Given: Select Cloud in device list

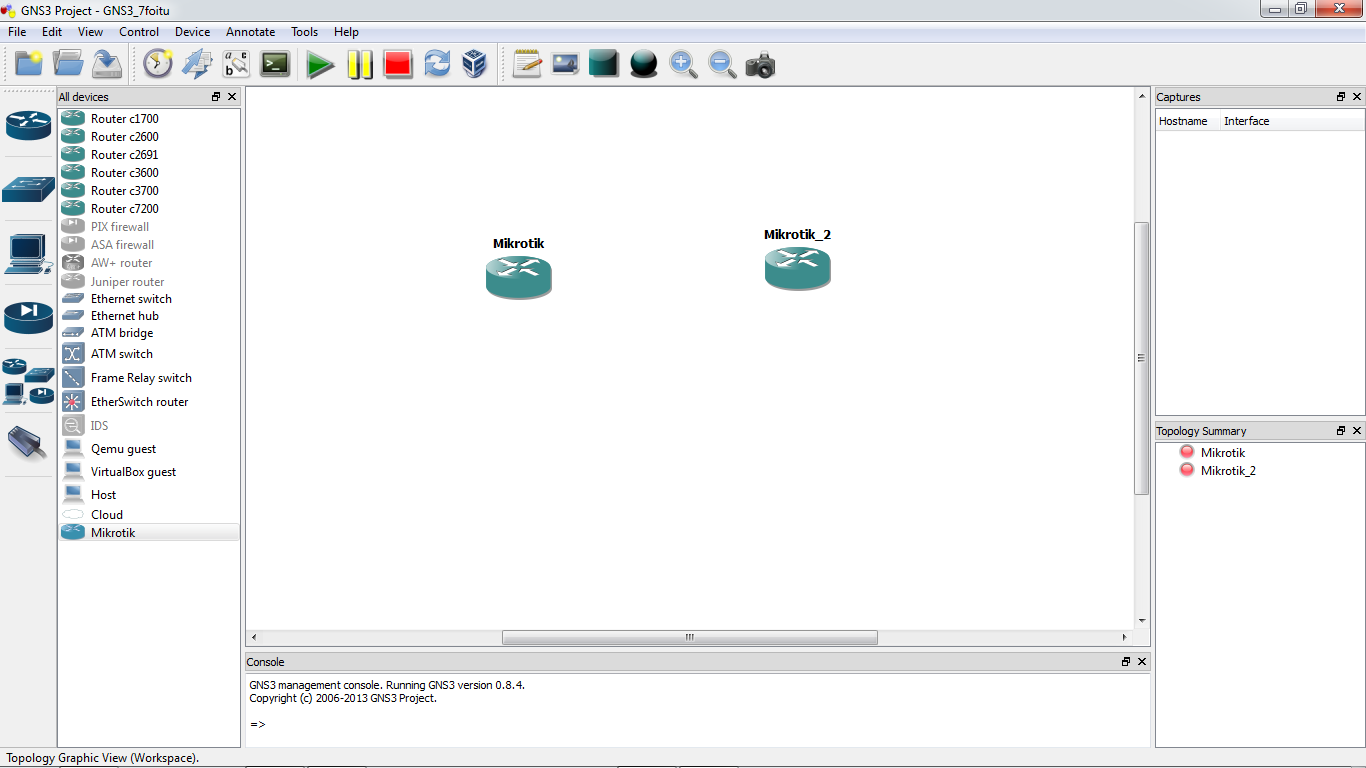Looking at the screenshot, I should (149, 515).
